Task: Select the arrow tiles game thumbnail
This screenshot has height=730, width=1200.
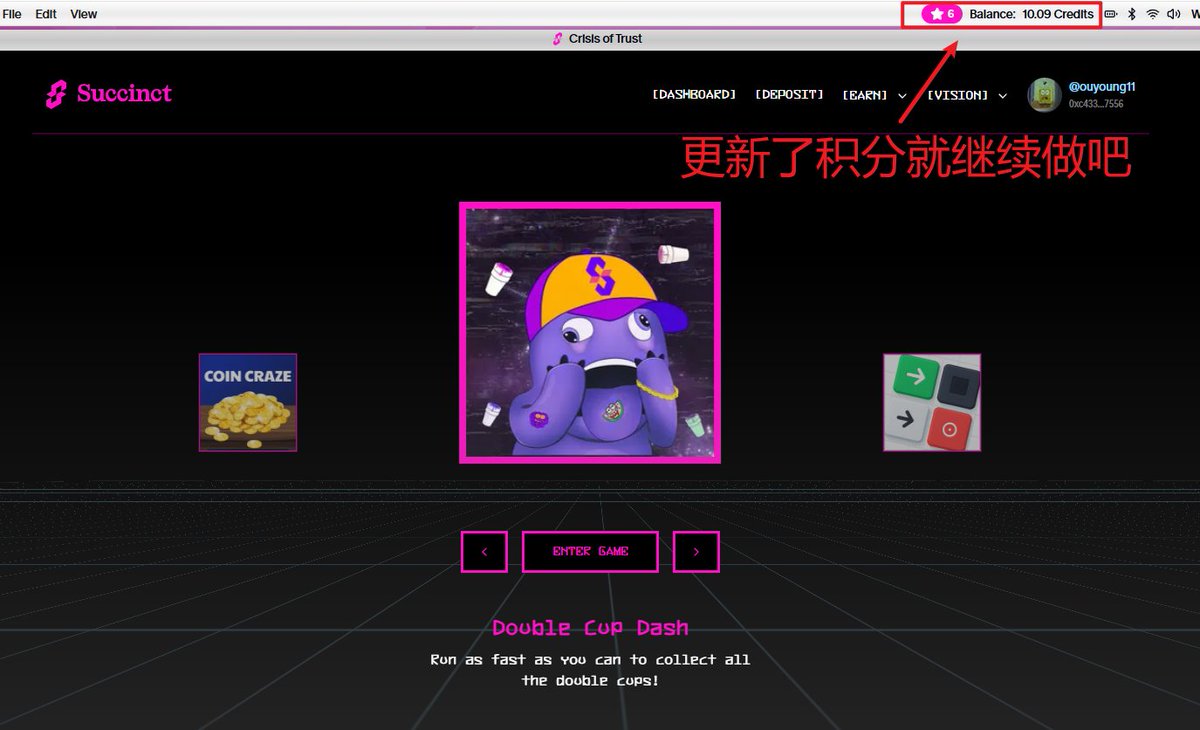Action: [932, 402]
